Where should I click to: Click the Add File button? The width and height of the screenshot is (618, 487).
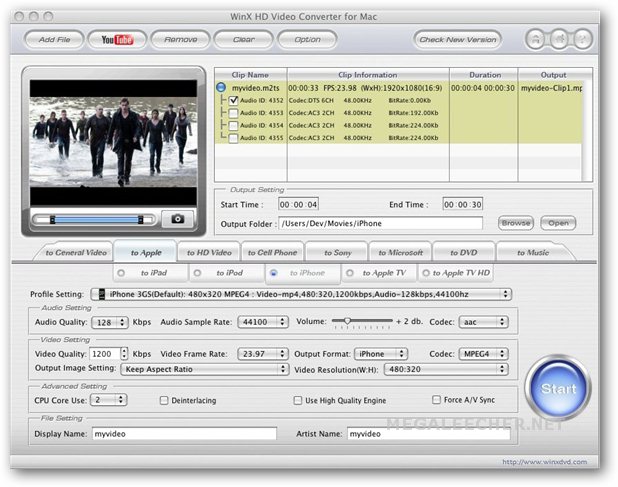click(54, 39)
